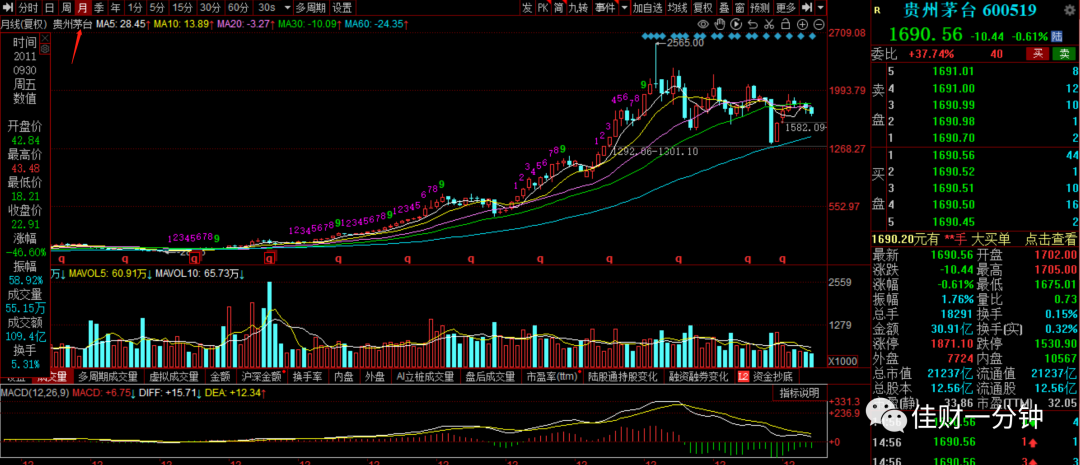Click the red 买 buy button

pos(1037,54)
